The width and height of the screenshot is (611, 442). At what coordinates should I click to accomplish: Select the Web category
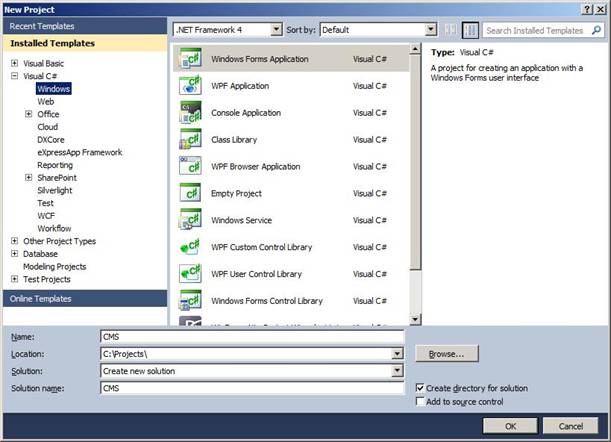click(46, 102)
